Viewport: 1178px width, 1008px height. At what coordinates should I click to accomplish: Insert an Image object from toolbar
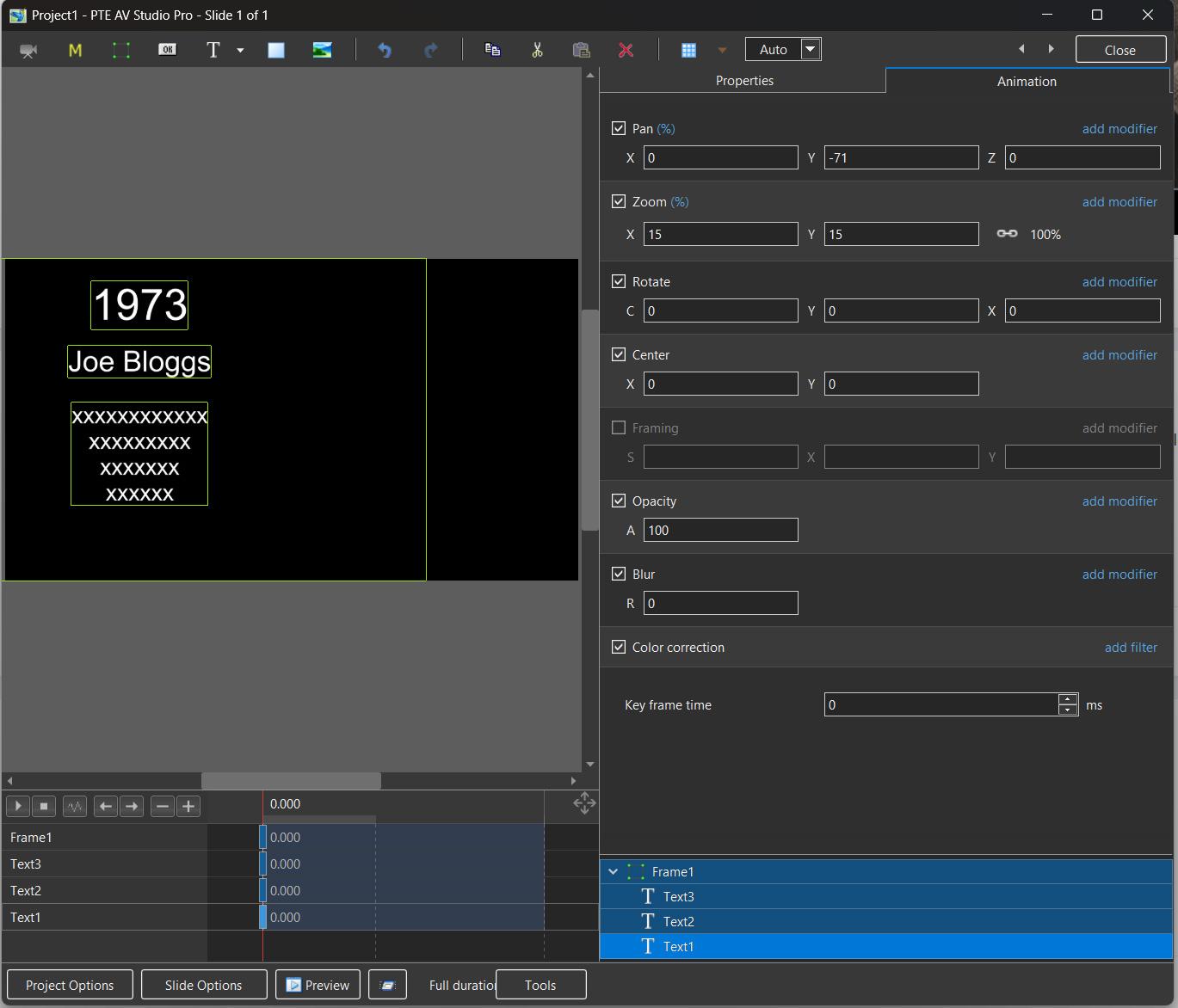coord(322,50)
